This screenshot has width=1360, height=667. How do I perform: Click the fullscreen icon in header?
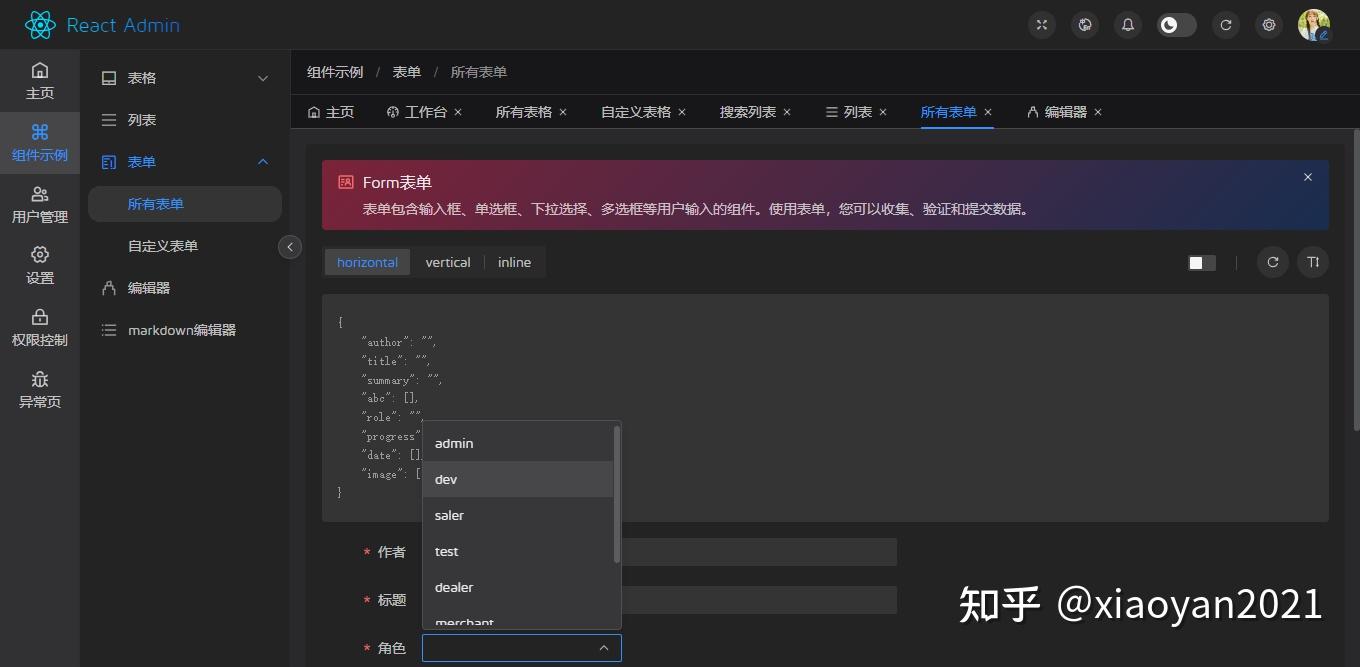click(x=1041, y=24)
